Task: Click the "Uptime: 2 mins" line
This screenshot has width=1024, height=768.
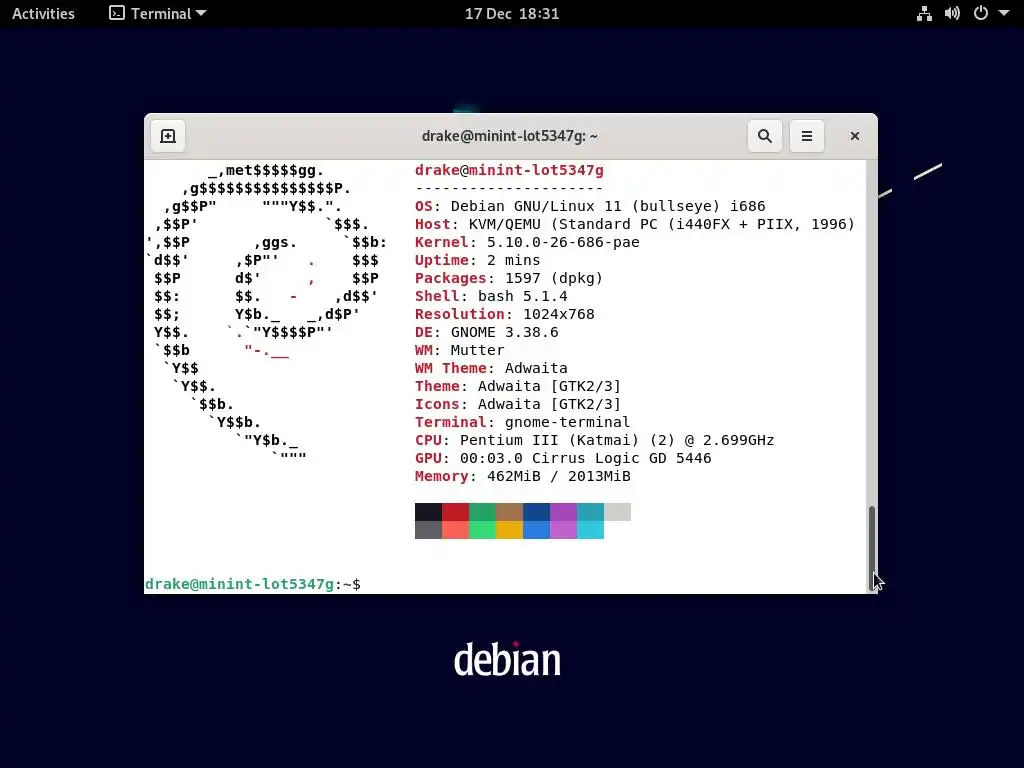Action: [477, 261]
